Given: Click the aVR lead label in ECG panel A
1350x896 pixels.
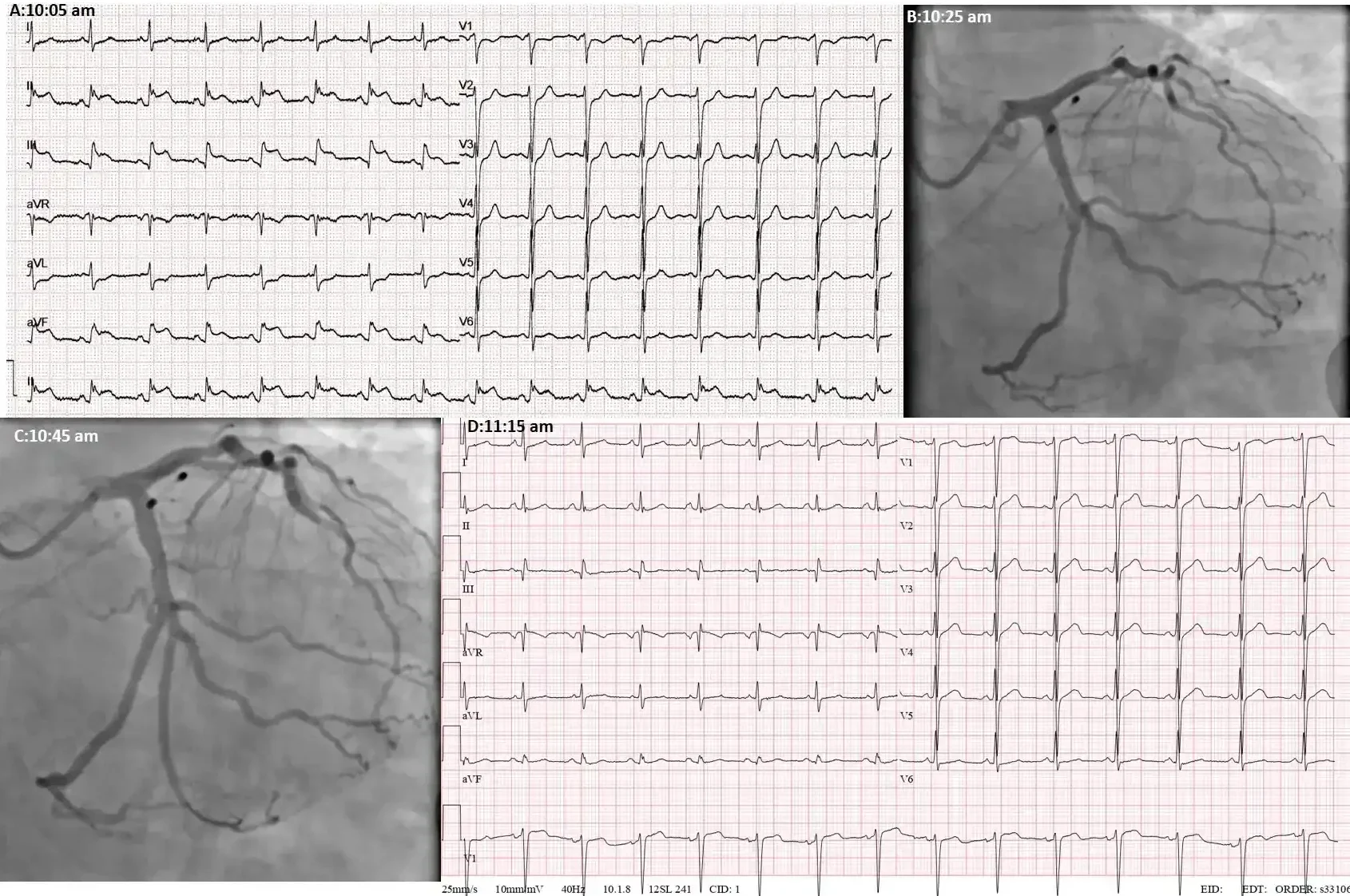Looking at the screenshot, I should pos(38,204).
